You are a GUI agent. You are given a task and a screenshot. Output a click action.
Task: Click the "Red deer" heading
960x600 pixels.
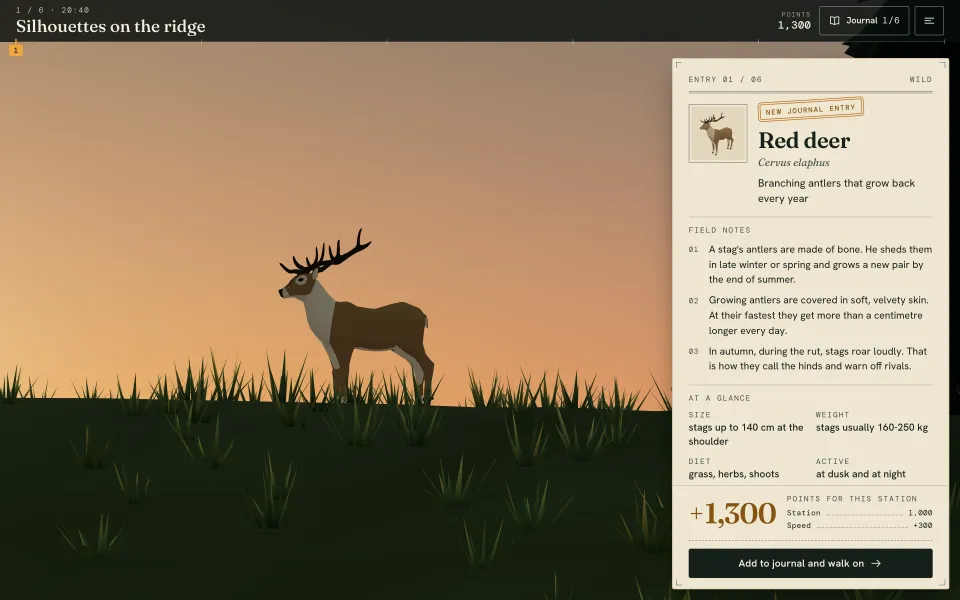coord(804,140)
